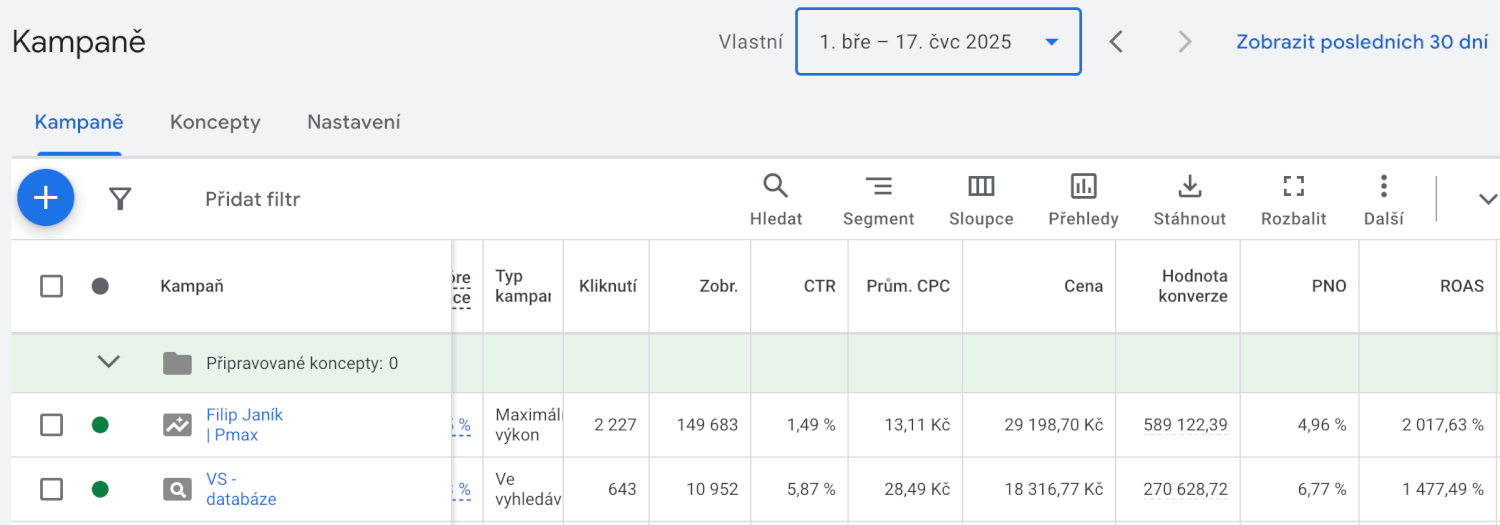Open the funnel filter icon
Image resolution: width=1500 pixels, height=525 pixels.
[x=120, y=199]
